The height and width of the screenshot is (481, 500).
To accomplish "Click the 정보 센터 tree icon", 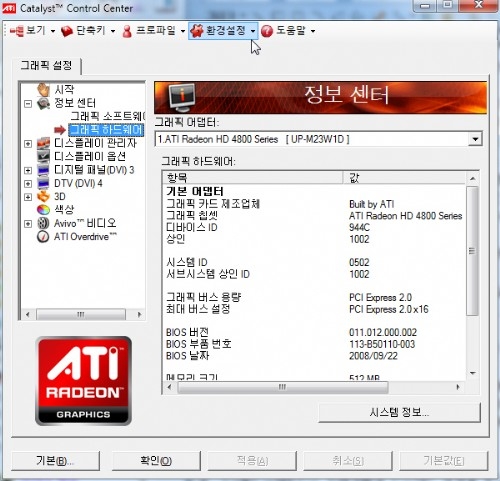I will pyautogui.click(x=43, y=103).
